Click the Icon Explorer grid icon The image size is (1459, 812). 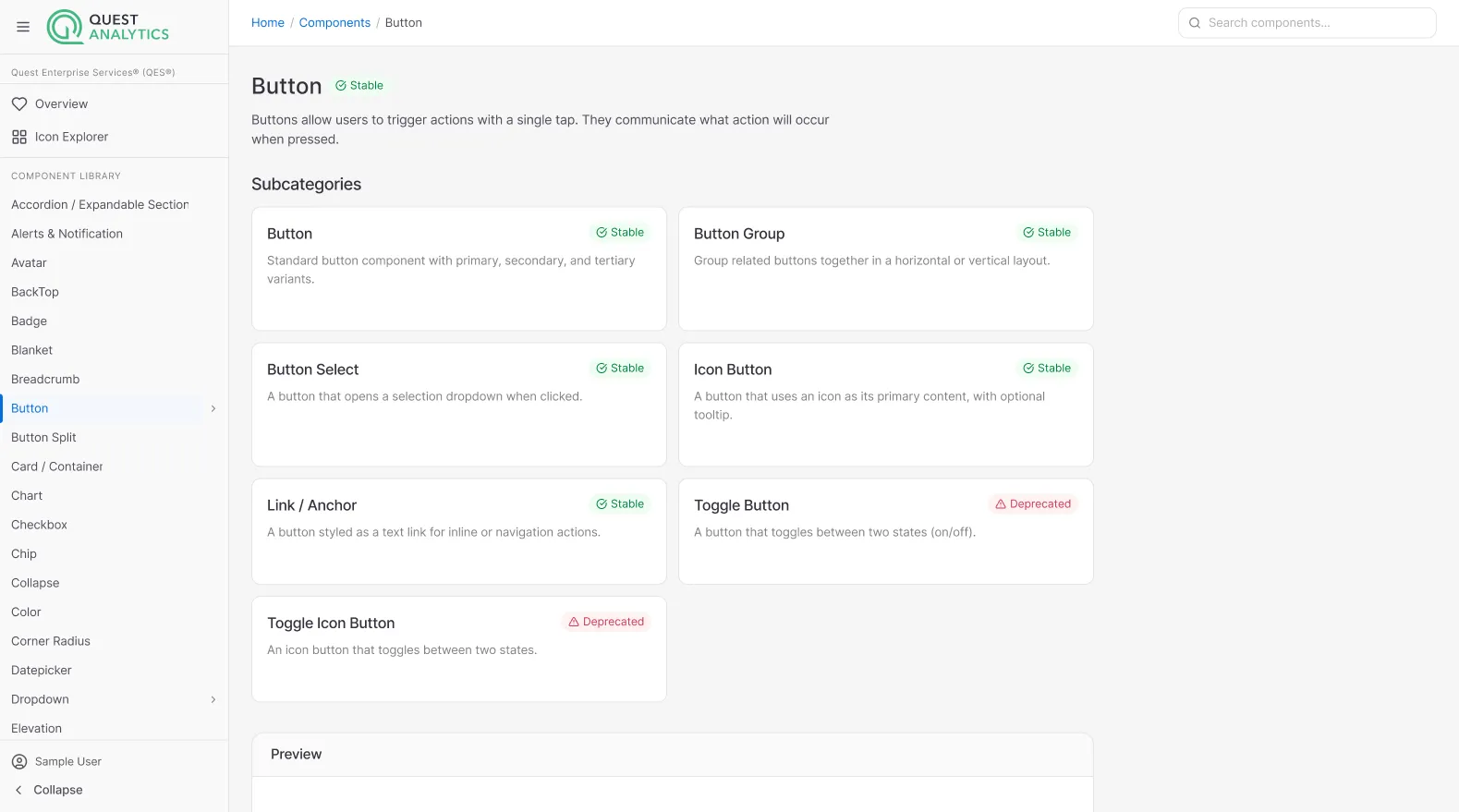coord(19,137)
